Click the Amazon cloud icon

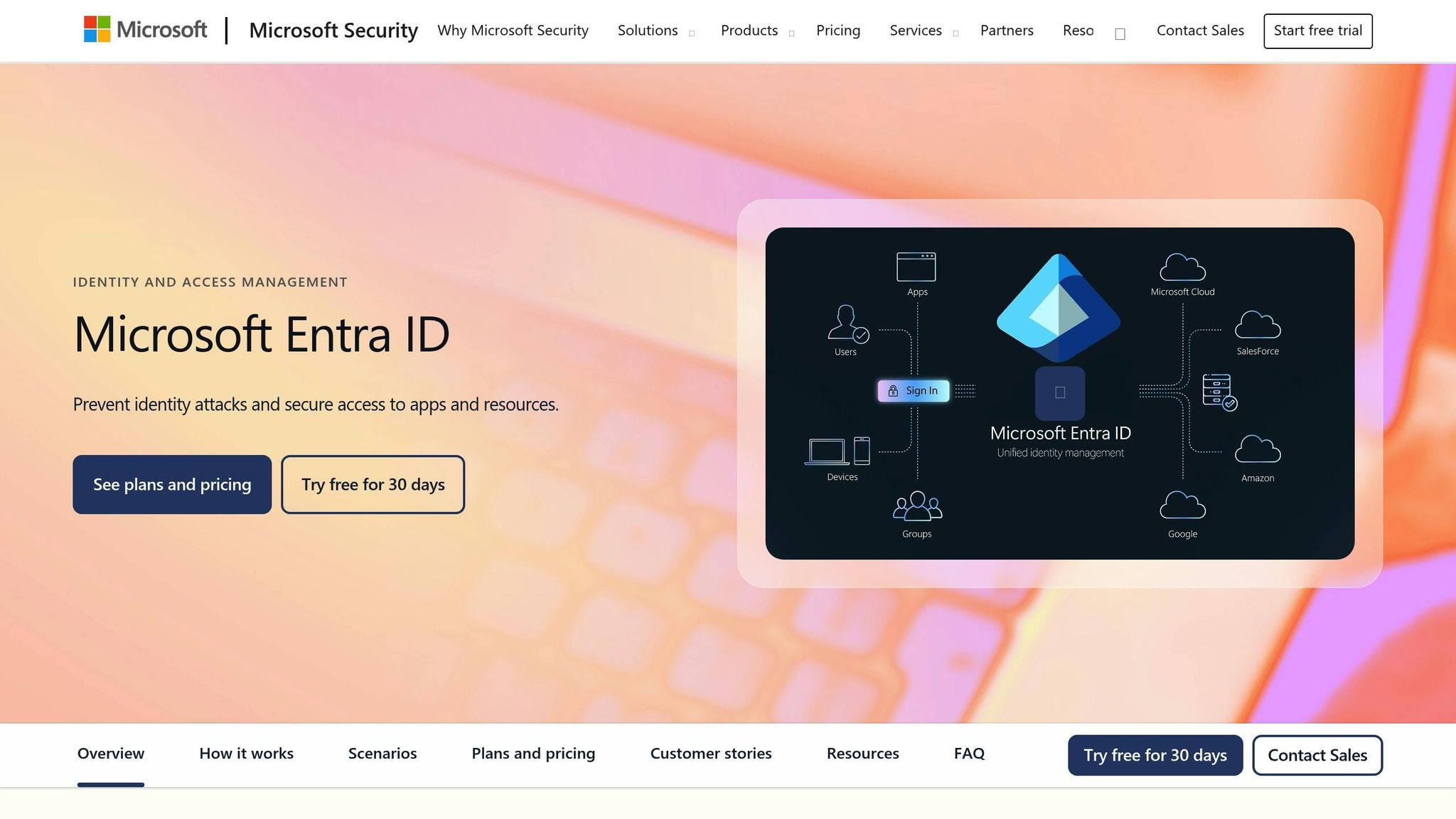(x=1257, y=449)
